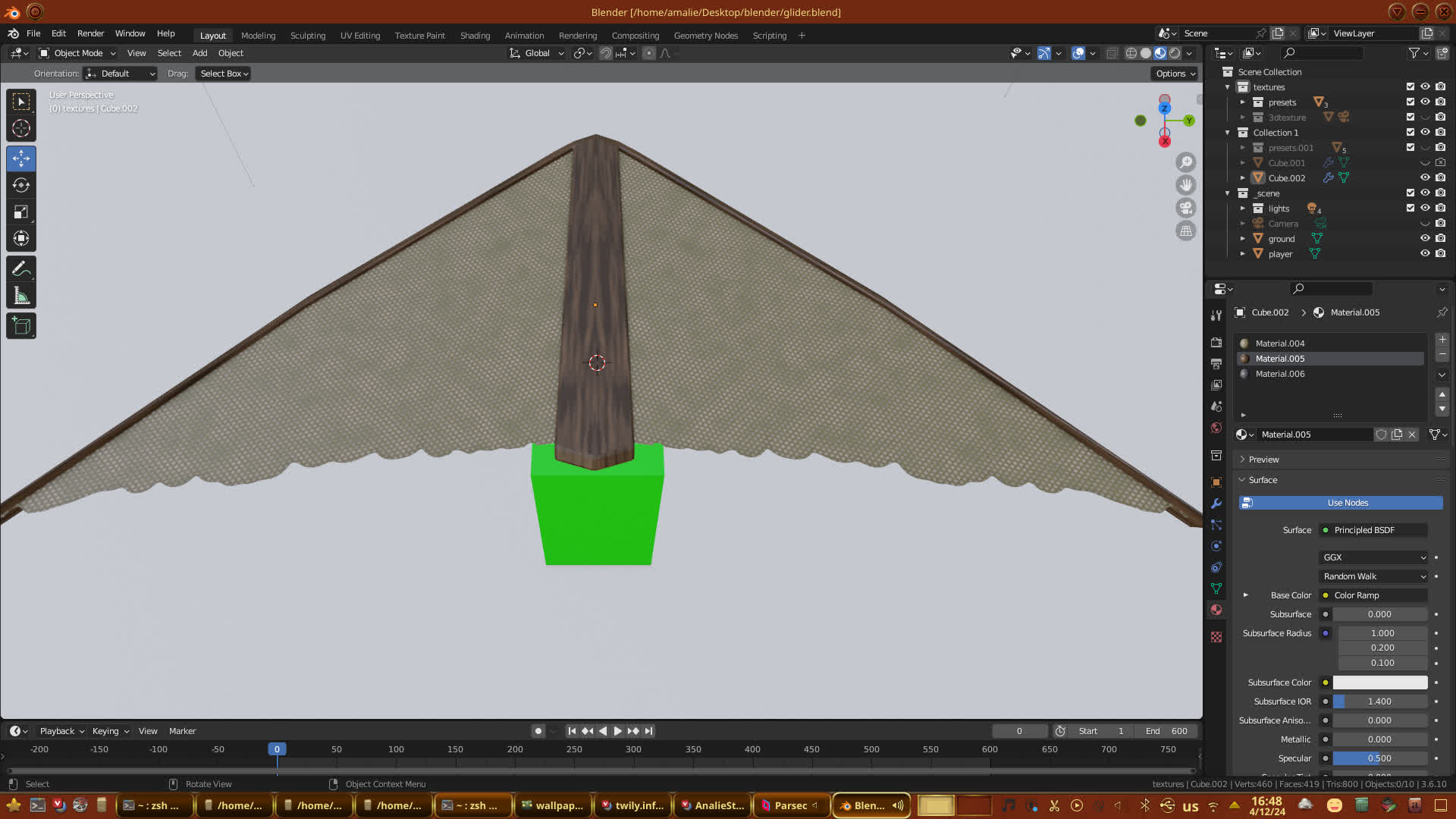The width and height of the screenshot is (1456, 819).
Task: Open the Object Mode dropdown
Action: [77, 53]
